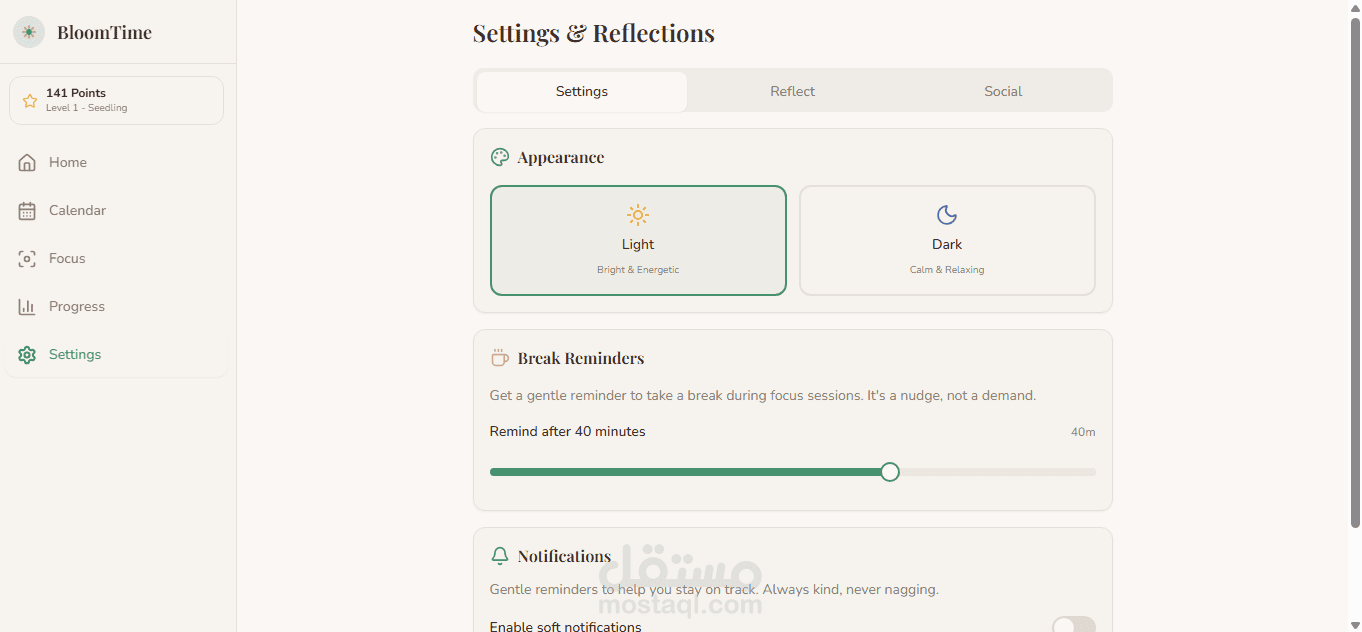Image resolution: width=1362 pixels, height=632 pixels.
Task: Click the page vertical scrollbar
Action: tap(1355, 270)
